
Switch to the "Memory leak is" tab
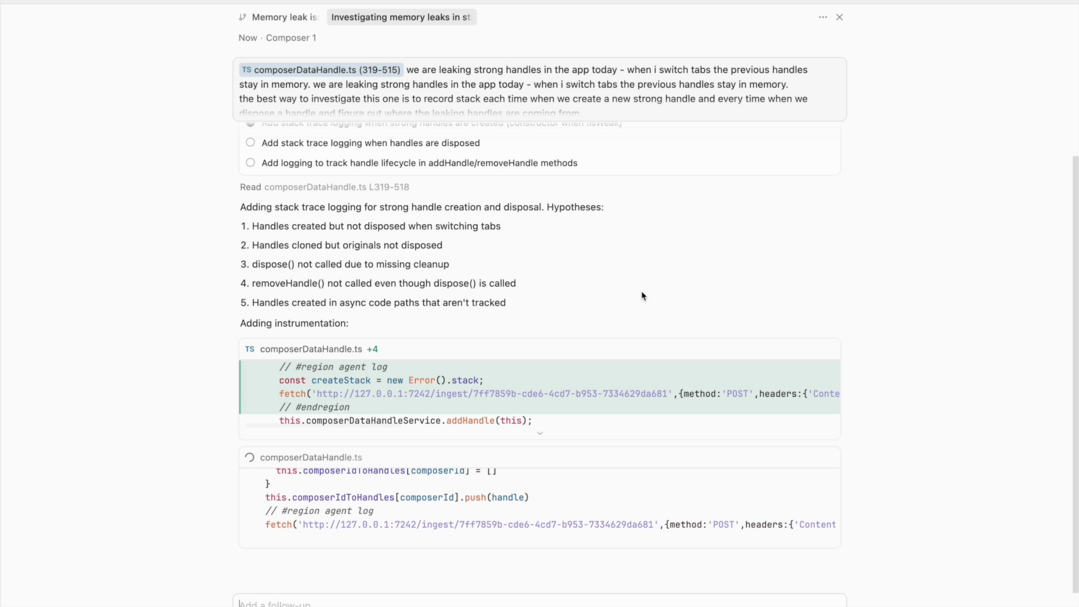[x=284, y=17]
